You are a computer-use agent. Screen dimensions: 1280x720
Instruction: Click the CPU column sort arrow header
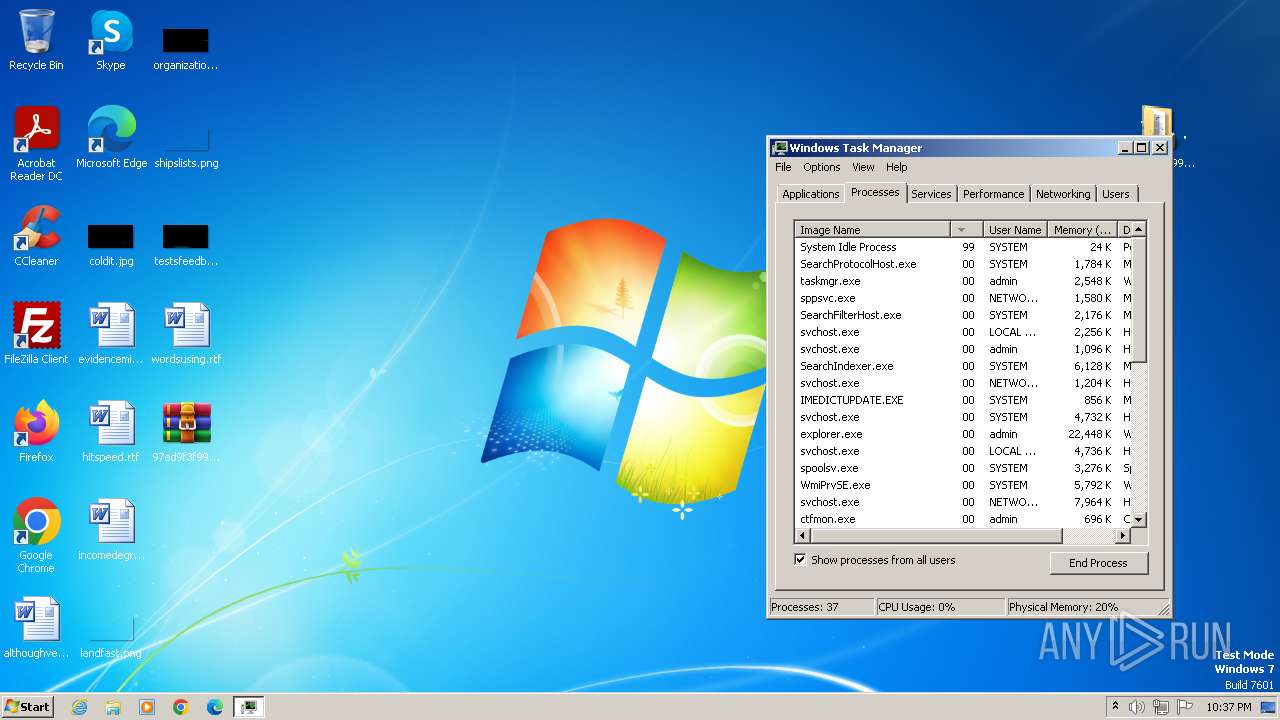tap(965, 230)
